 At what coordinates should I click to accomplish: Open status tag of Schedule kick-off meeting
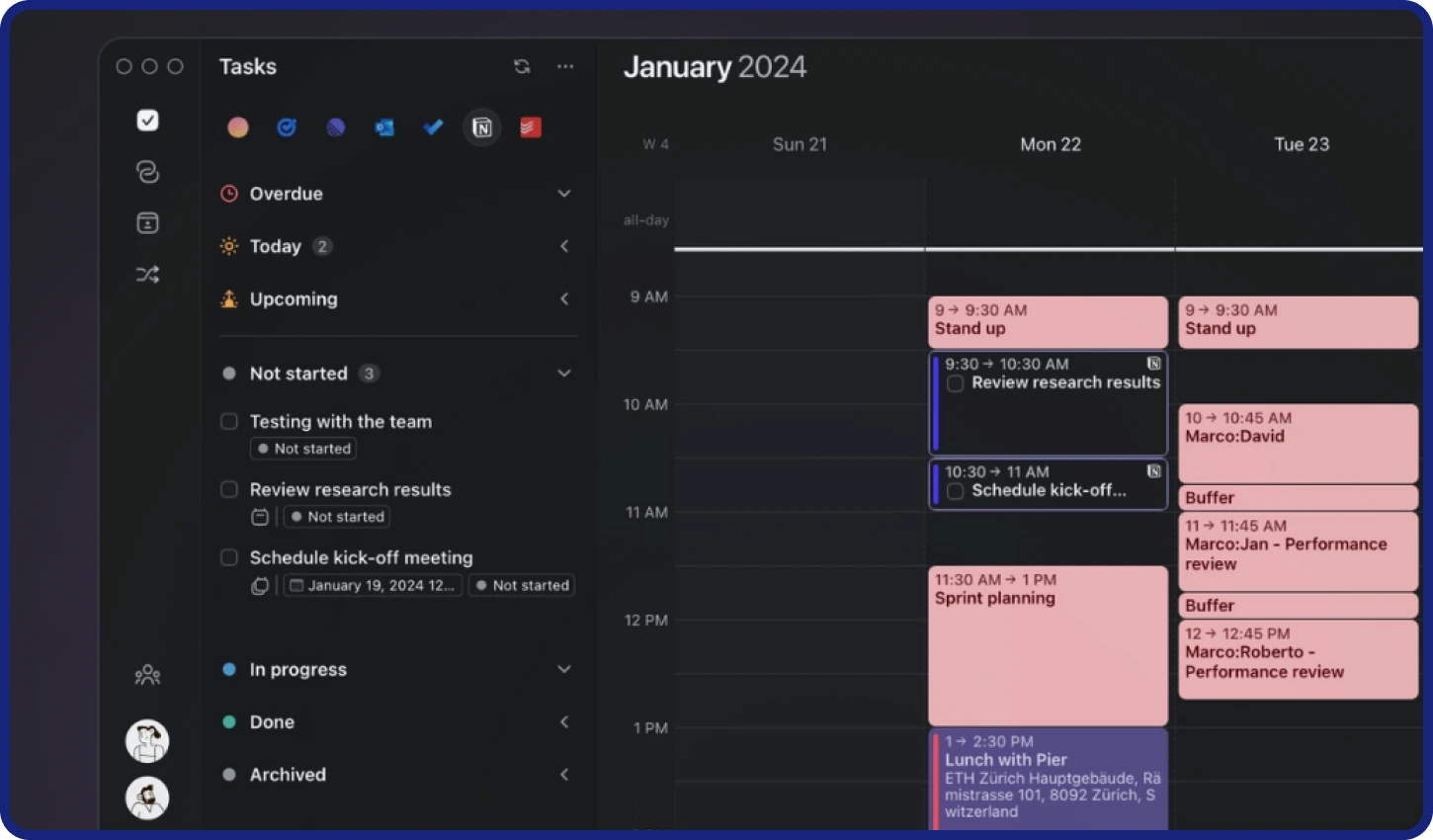click(522, 585)
